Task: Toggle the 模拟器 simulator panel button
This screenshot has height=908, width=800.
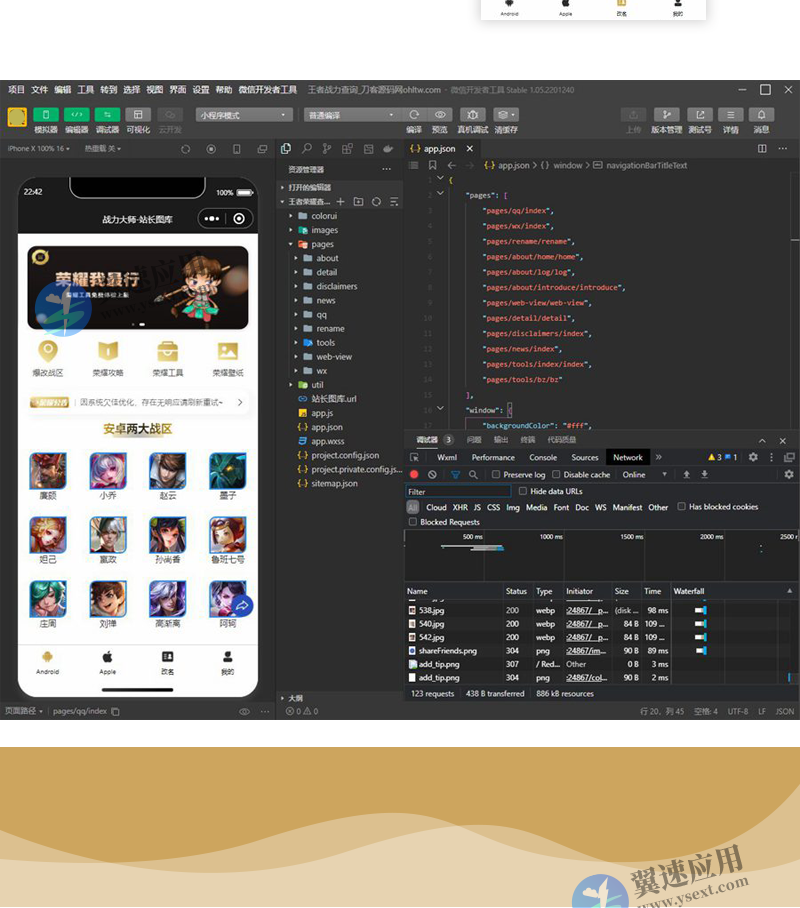Action: [x=46, y=115]
